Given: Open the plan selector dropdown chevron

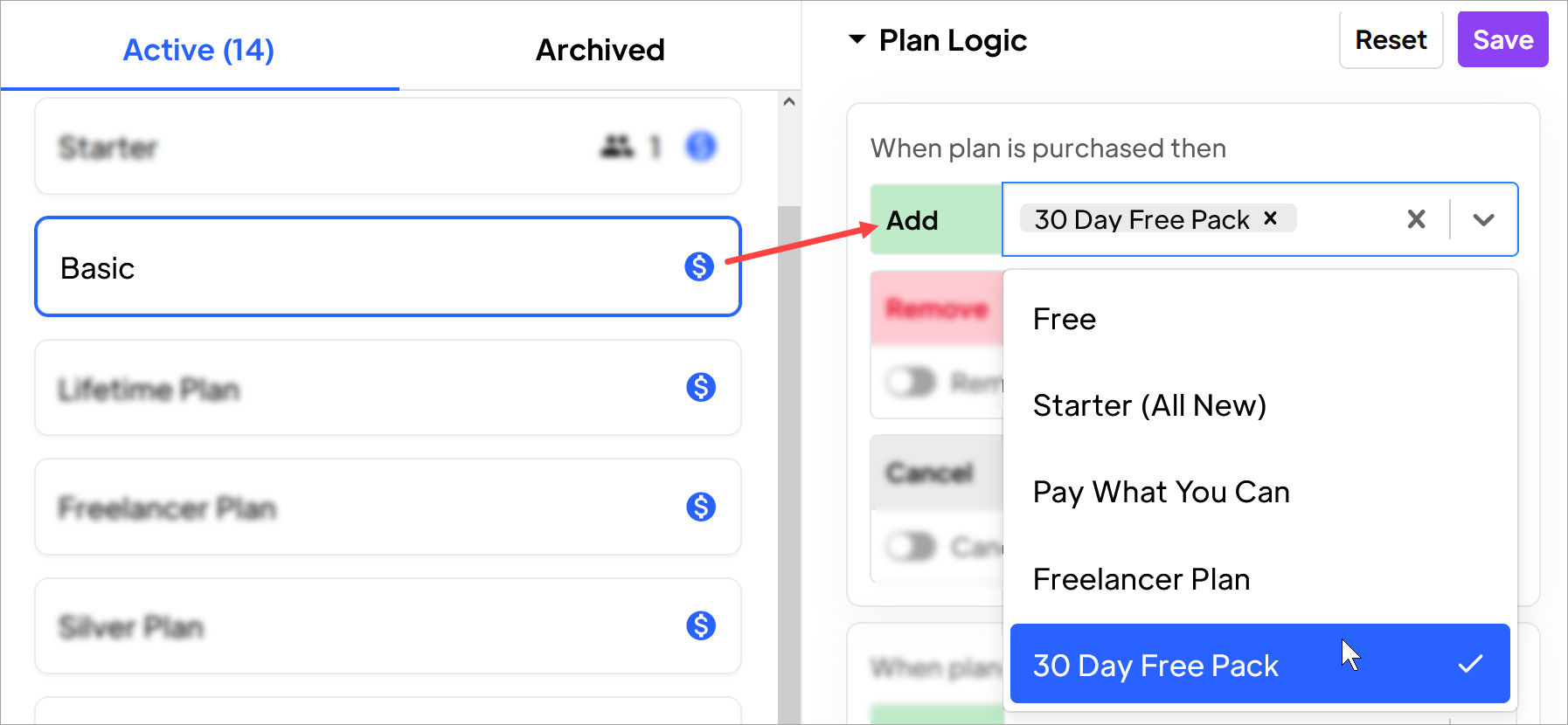Looking at the screenshot, I should click(x=1483, y=220).
